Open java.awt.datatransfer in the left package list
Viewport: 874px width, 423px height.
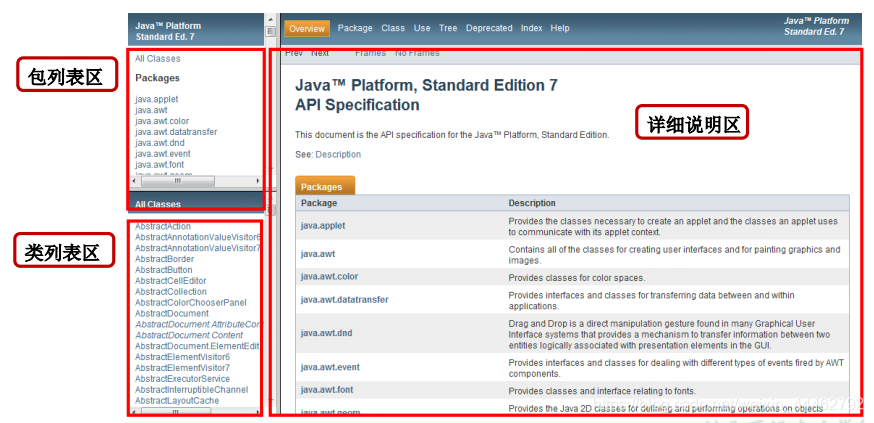click(176, 132)
